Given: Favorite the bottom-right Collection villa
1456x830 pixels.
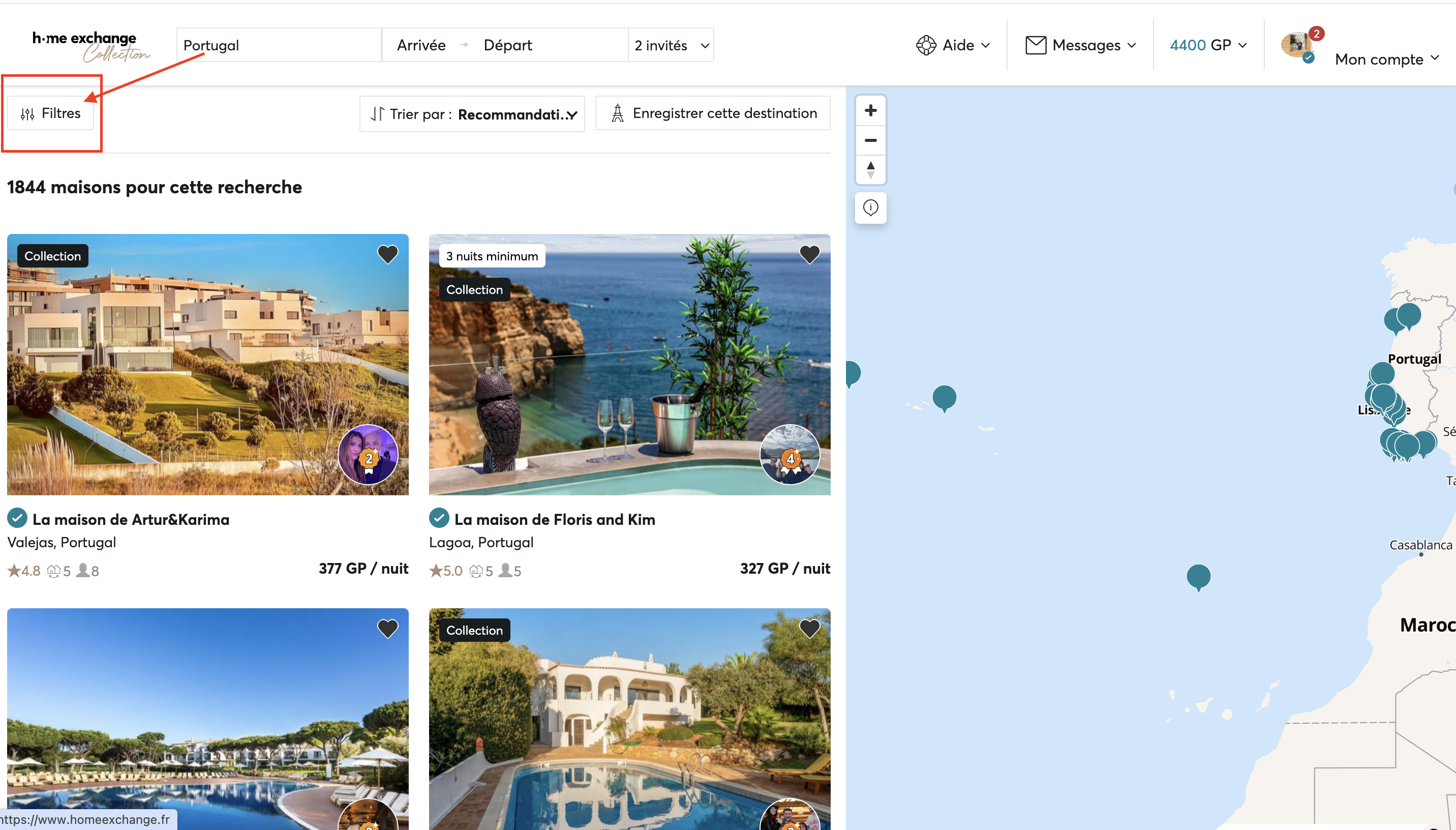Looking at the screenshot, I should tap(809, 629).
